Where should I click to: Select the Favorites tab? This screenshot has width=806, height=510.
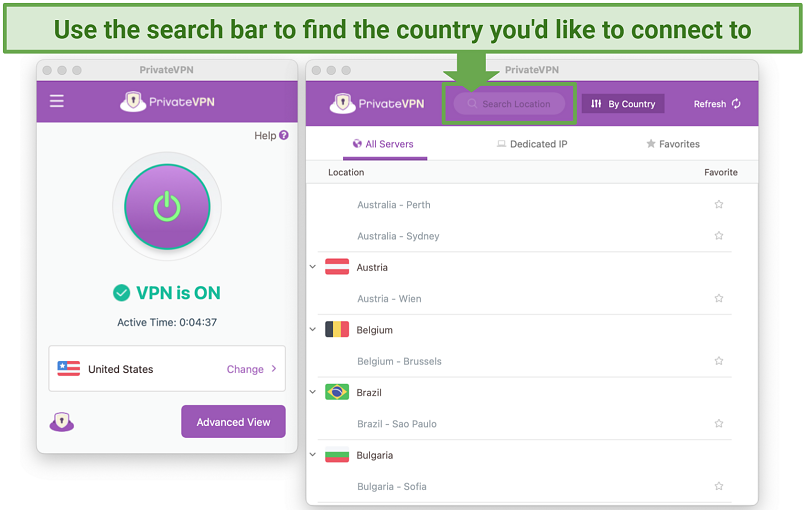tap(673, 144)
